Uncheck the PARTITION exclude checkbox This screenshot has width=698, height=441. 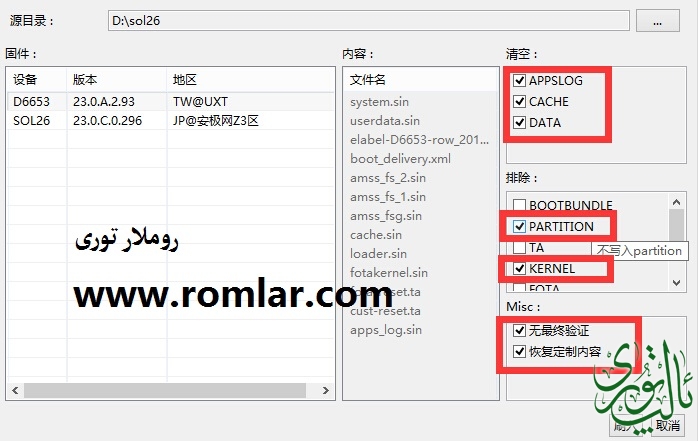(x=519, y=227)
